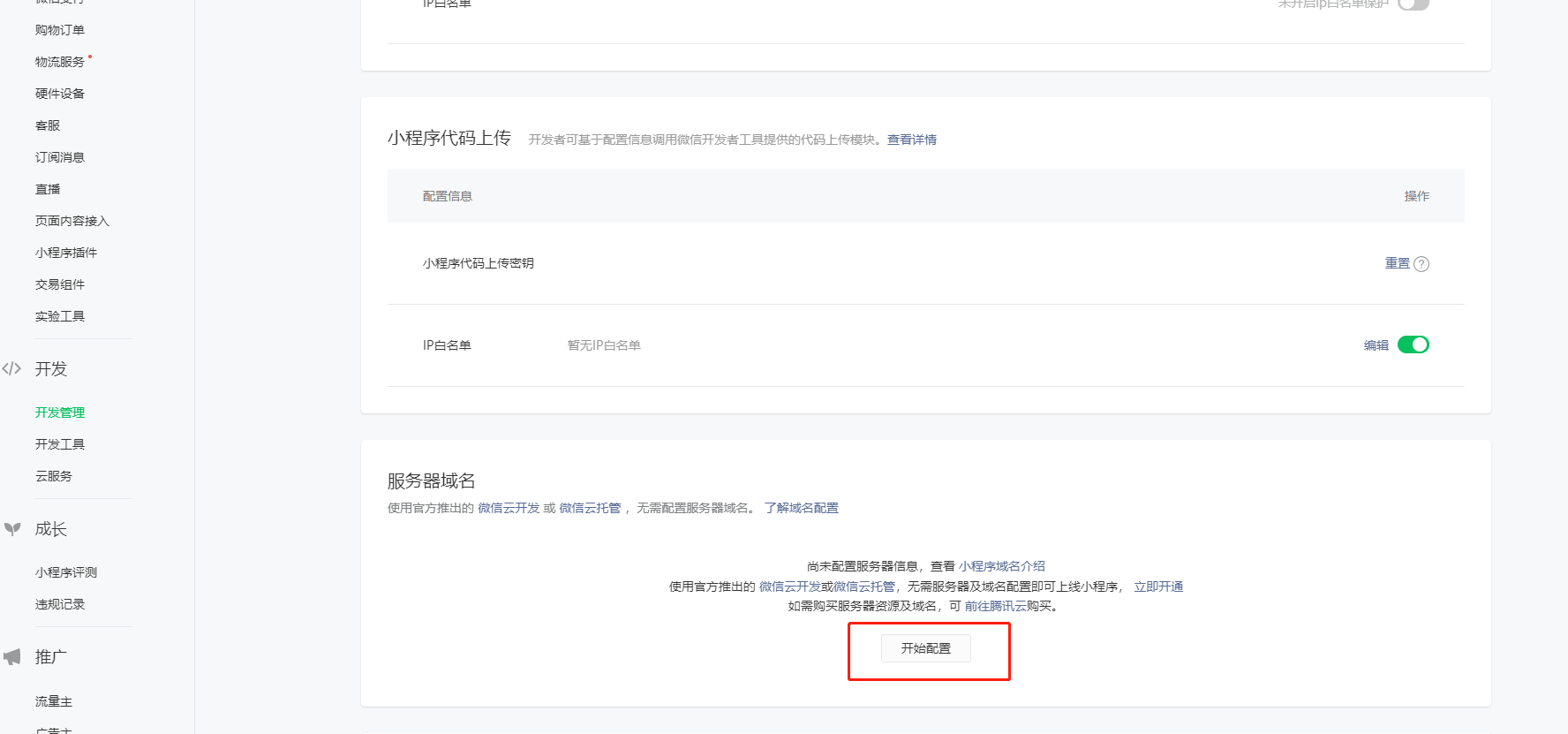
Task: Open 开发工具 in the sidebar
Action: point(60,444)
